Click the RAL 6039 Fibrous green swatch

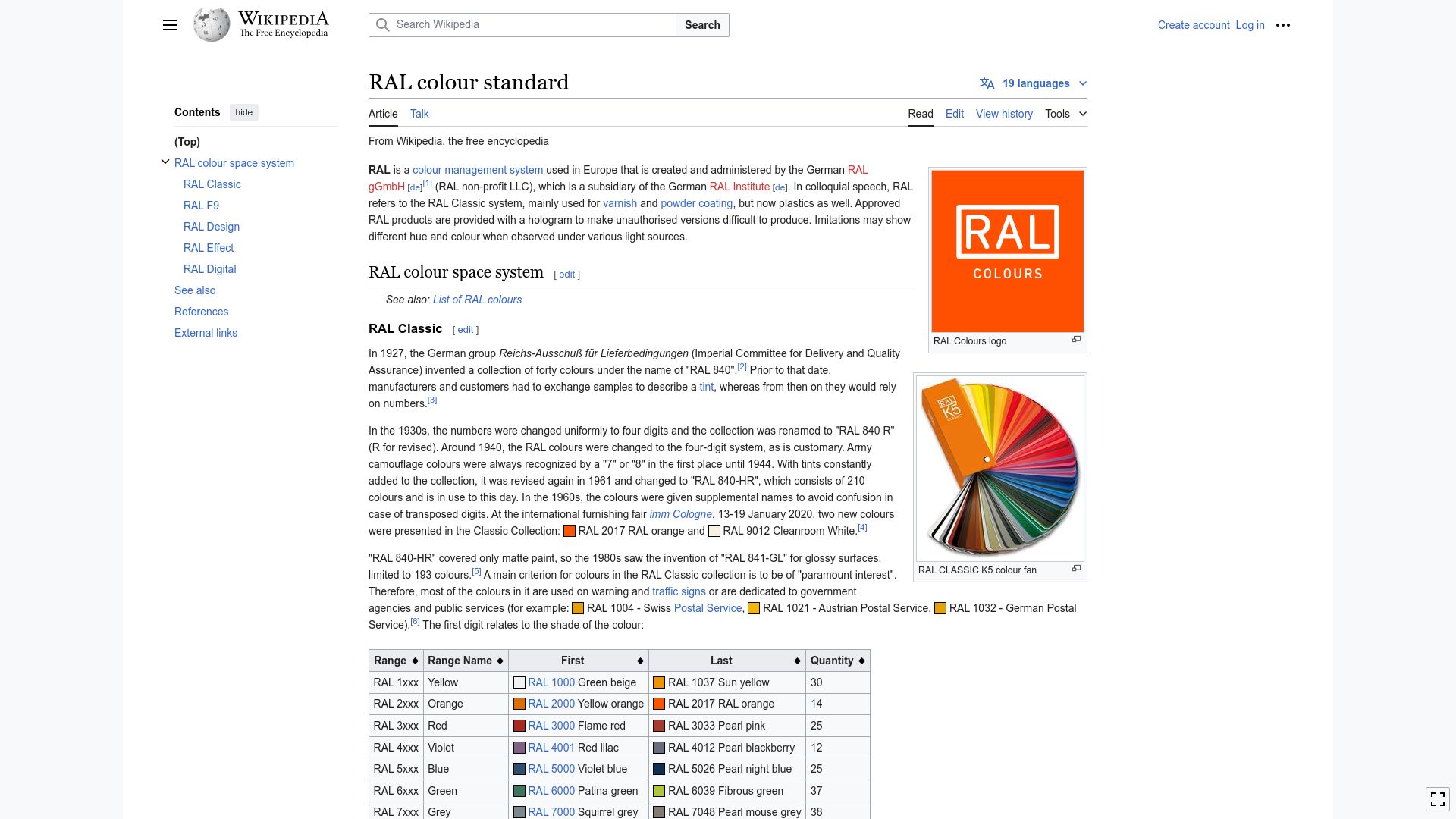(x=659, y=791)
